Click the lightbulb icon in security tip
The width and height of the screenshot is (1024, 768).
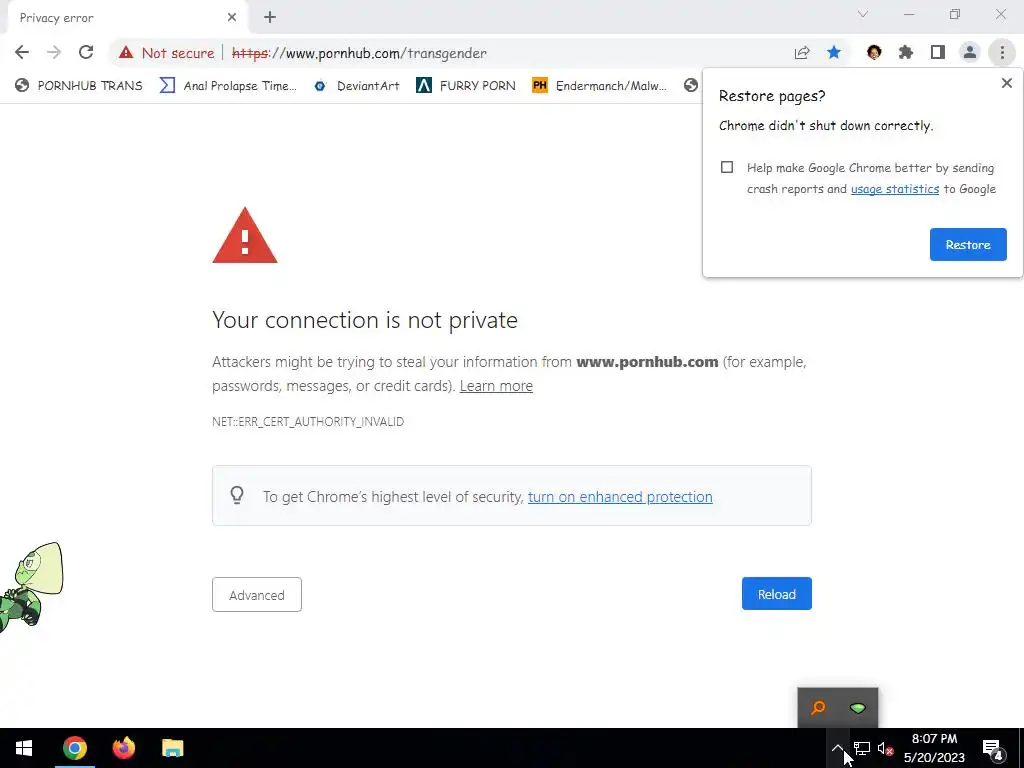237,495
